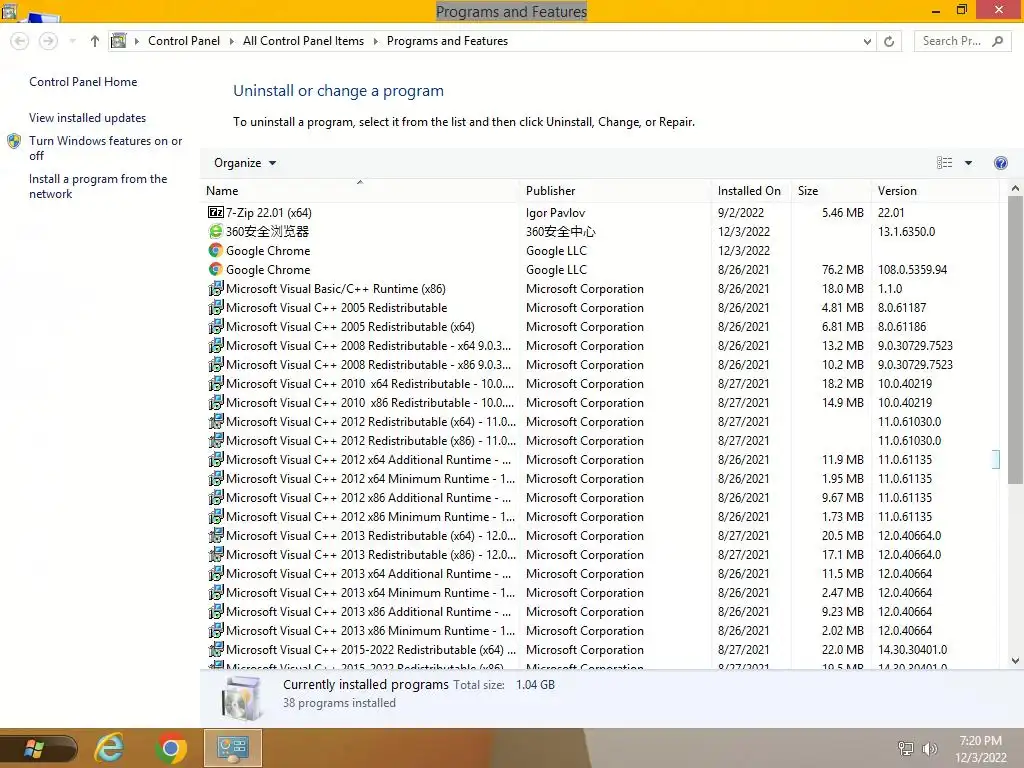Navigate to All Control Panel Items breadcrumb
The image size is (1024, 768).
click(303, 41)
